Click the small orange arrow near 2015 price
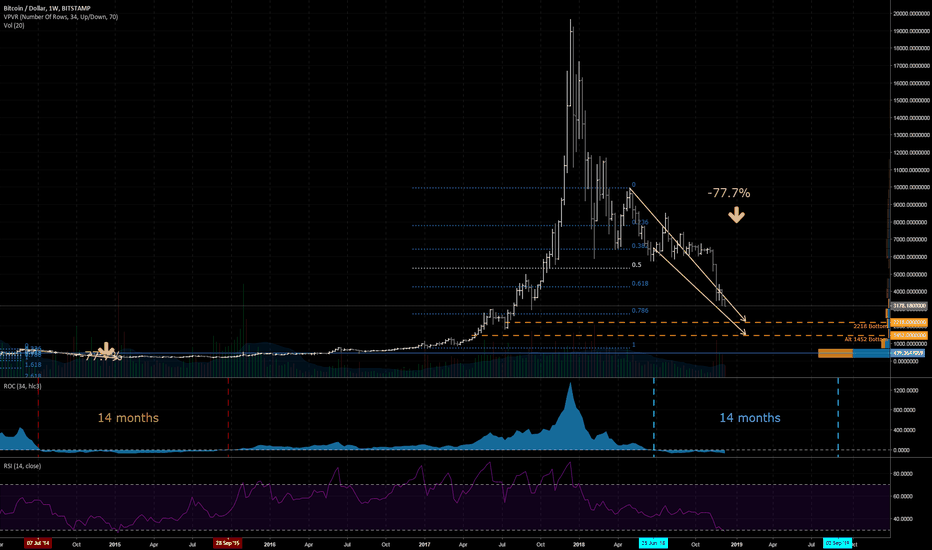 (106, 350)
